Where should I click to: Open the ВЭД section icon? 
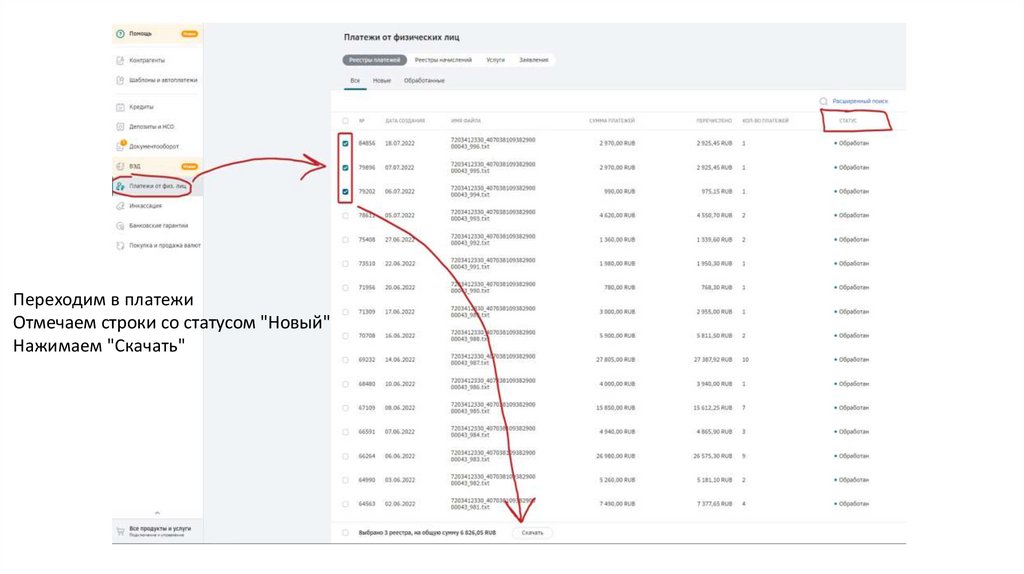click(x=120, y=167)
